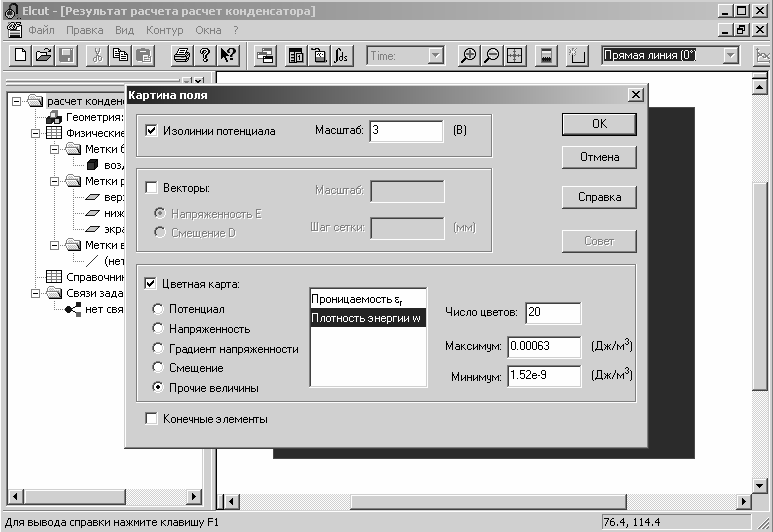Click the main window vertical scrollbar thumb

point(760,286)
